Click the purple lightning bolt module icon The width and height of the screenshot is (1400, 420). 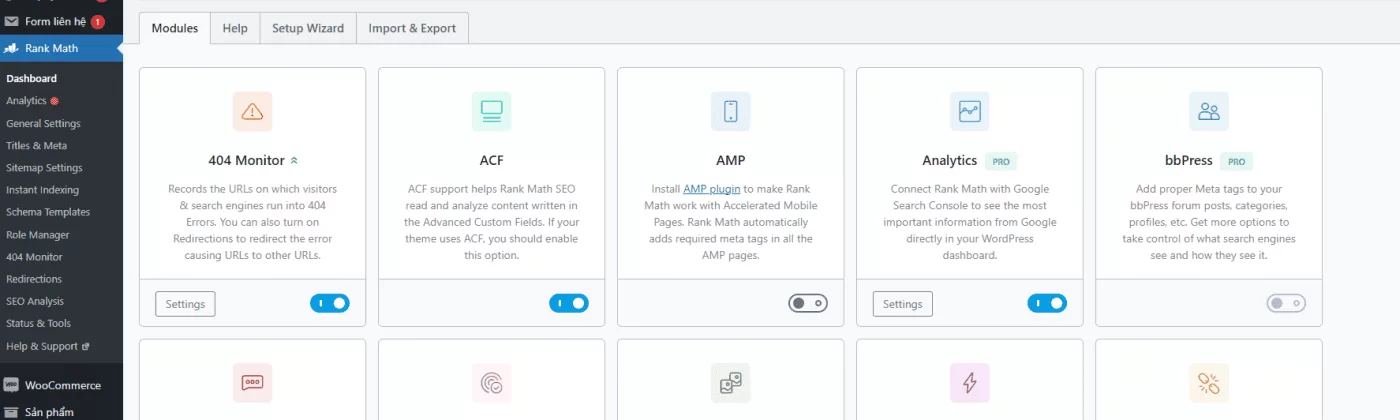pyautogui.click(x=969, y=383)
